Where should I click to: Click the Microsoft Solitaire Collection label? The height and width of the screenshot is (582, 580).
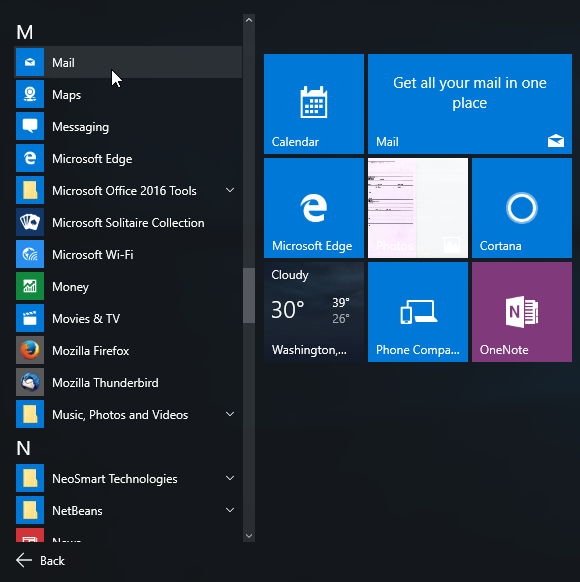[128, 223]
